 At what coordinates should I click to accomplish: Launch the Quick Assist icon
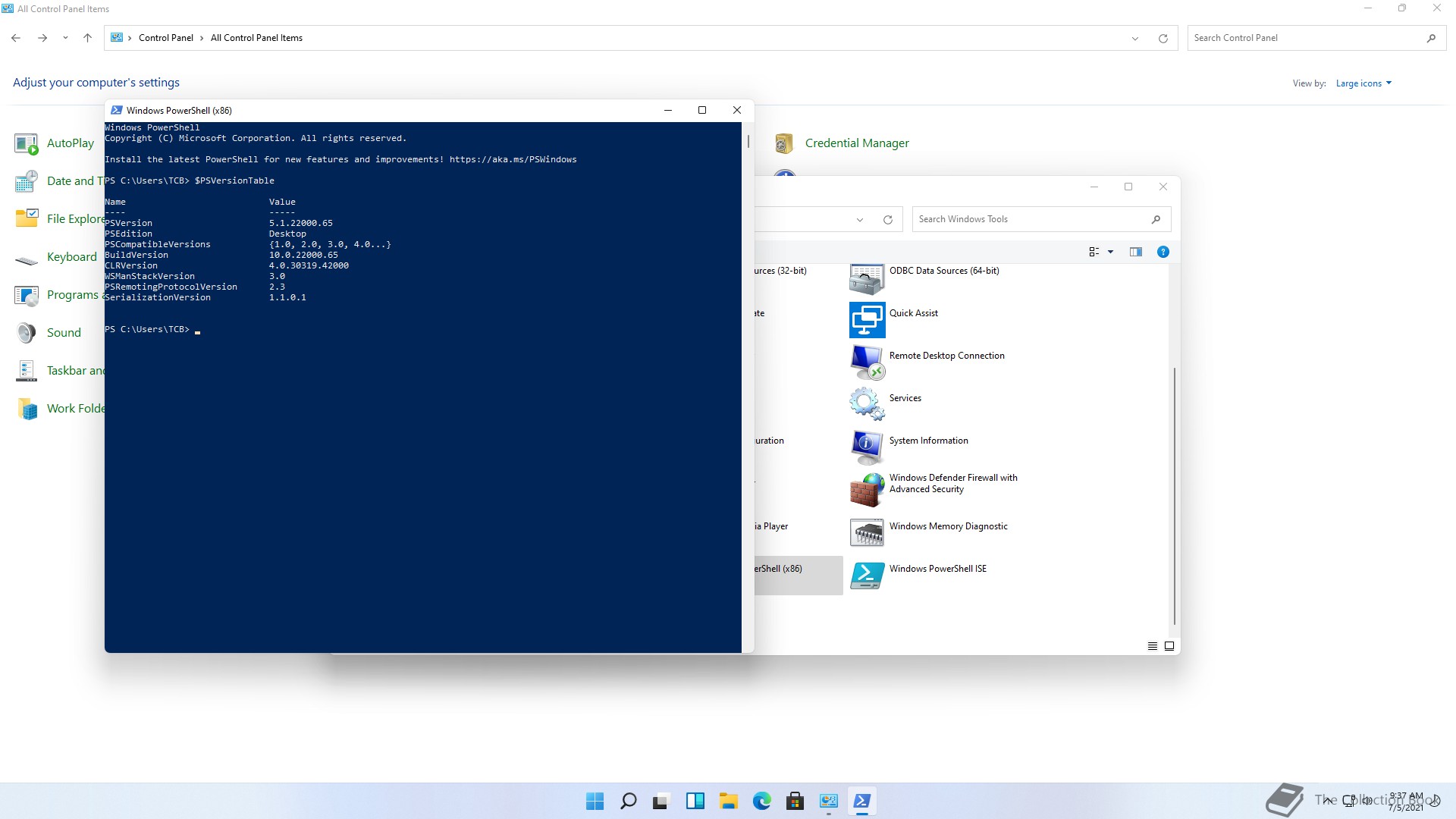(x=867, y=320)
